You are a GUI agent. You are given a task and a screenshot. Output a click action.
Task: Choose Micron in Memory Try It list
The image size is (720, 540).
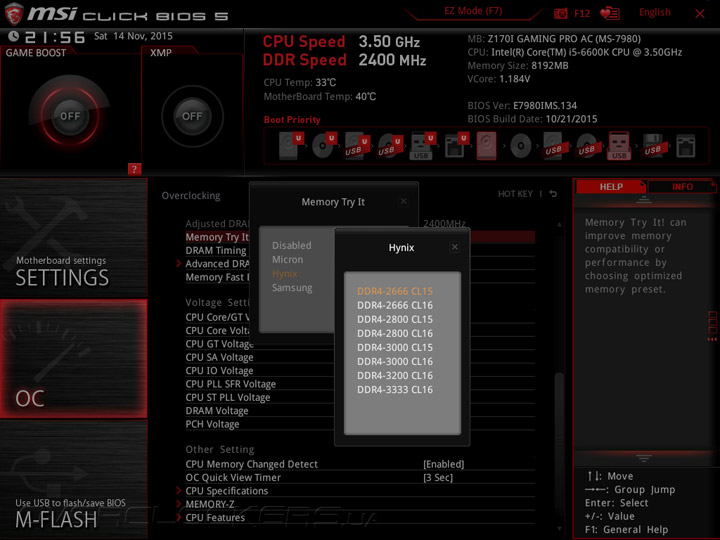point(287,259)
